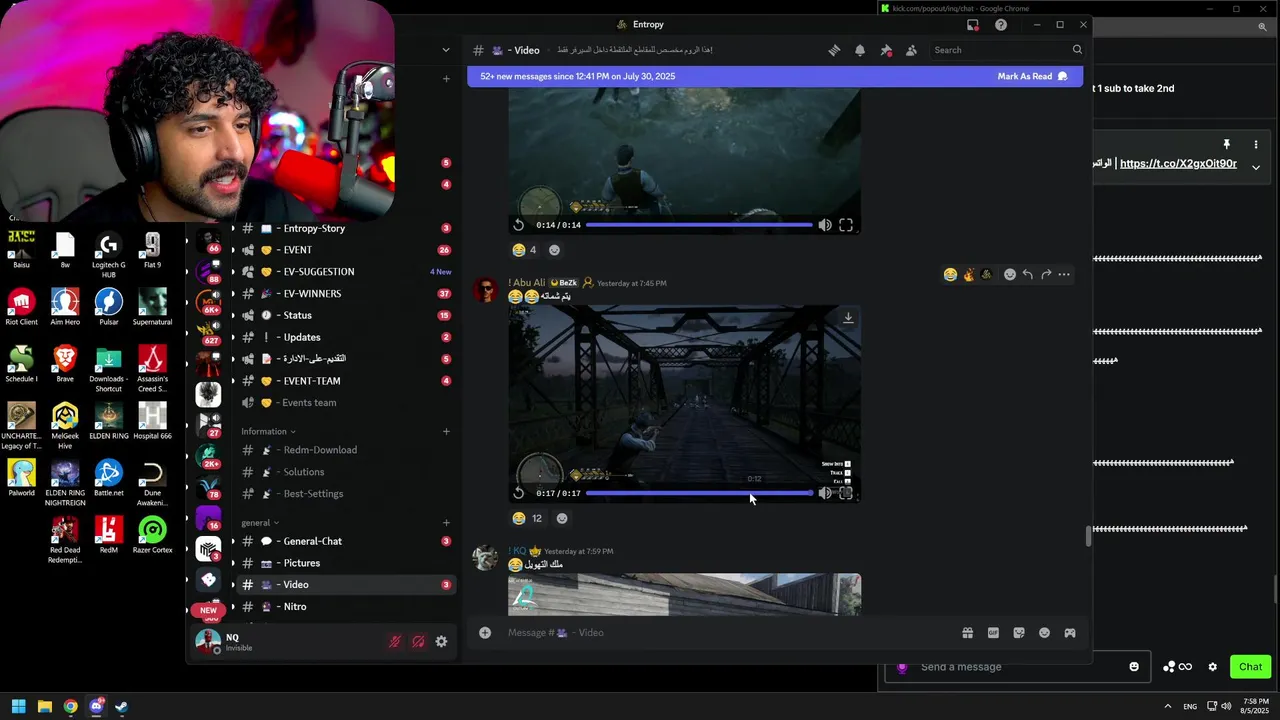Viewport: 1280px width, 720px height.
Task: Open fullscreen on the 0:14 video
Action: click(846, 225)
